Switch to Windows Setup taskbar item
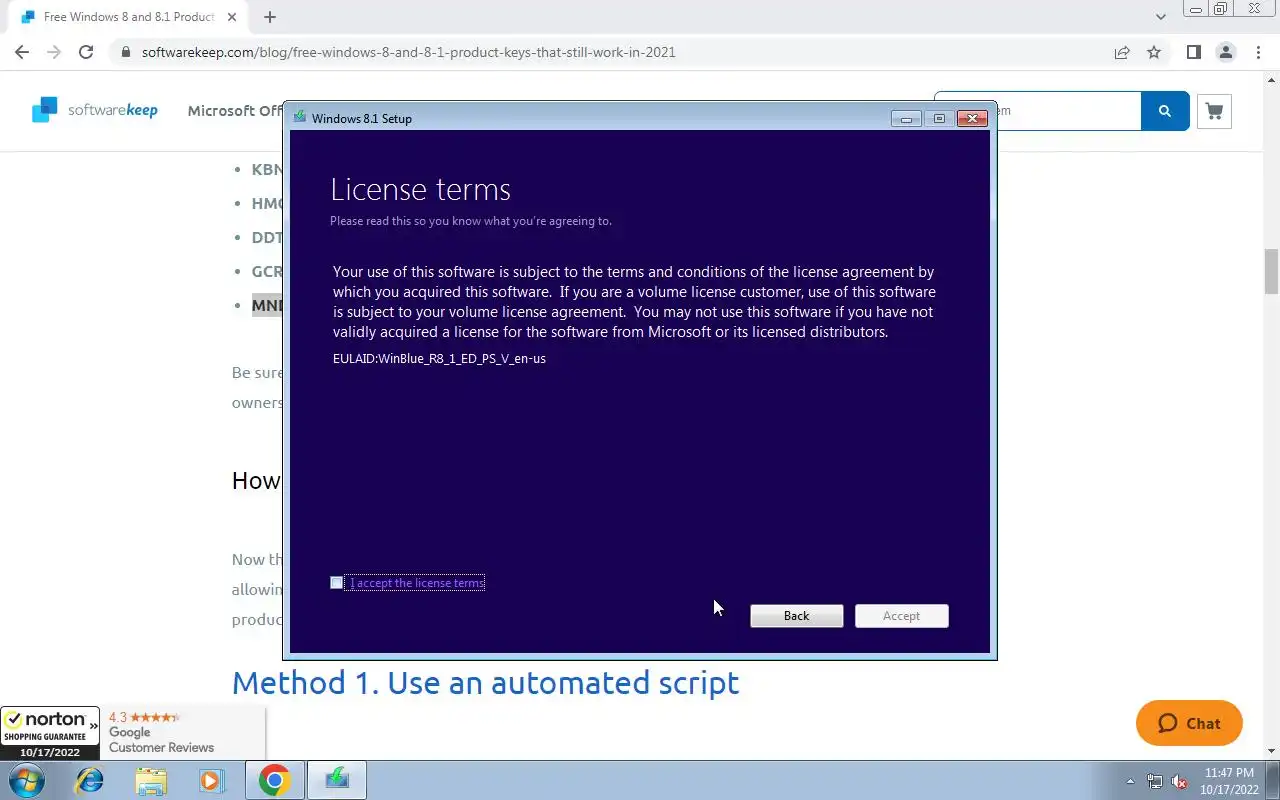Screen dimensions: 1280x800 [x=337, y=780]
